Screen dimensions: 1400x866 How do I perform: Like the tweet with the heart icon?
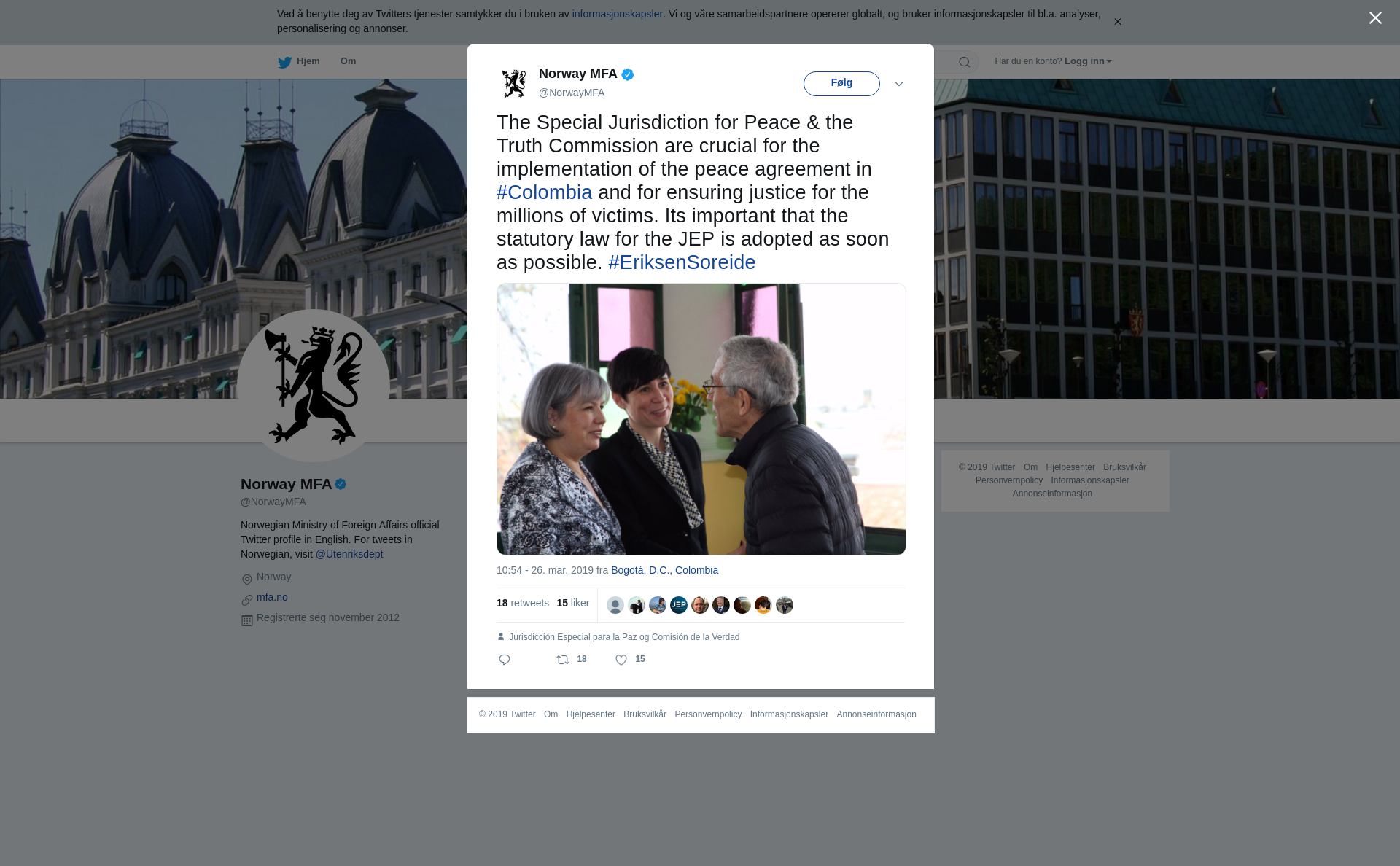pos(621,660)
